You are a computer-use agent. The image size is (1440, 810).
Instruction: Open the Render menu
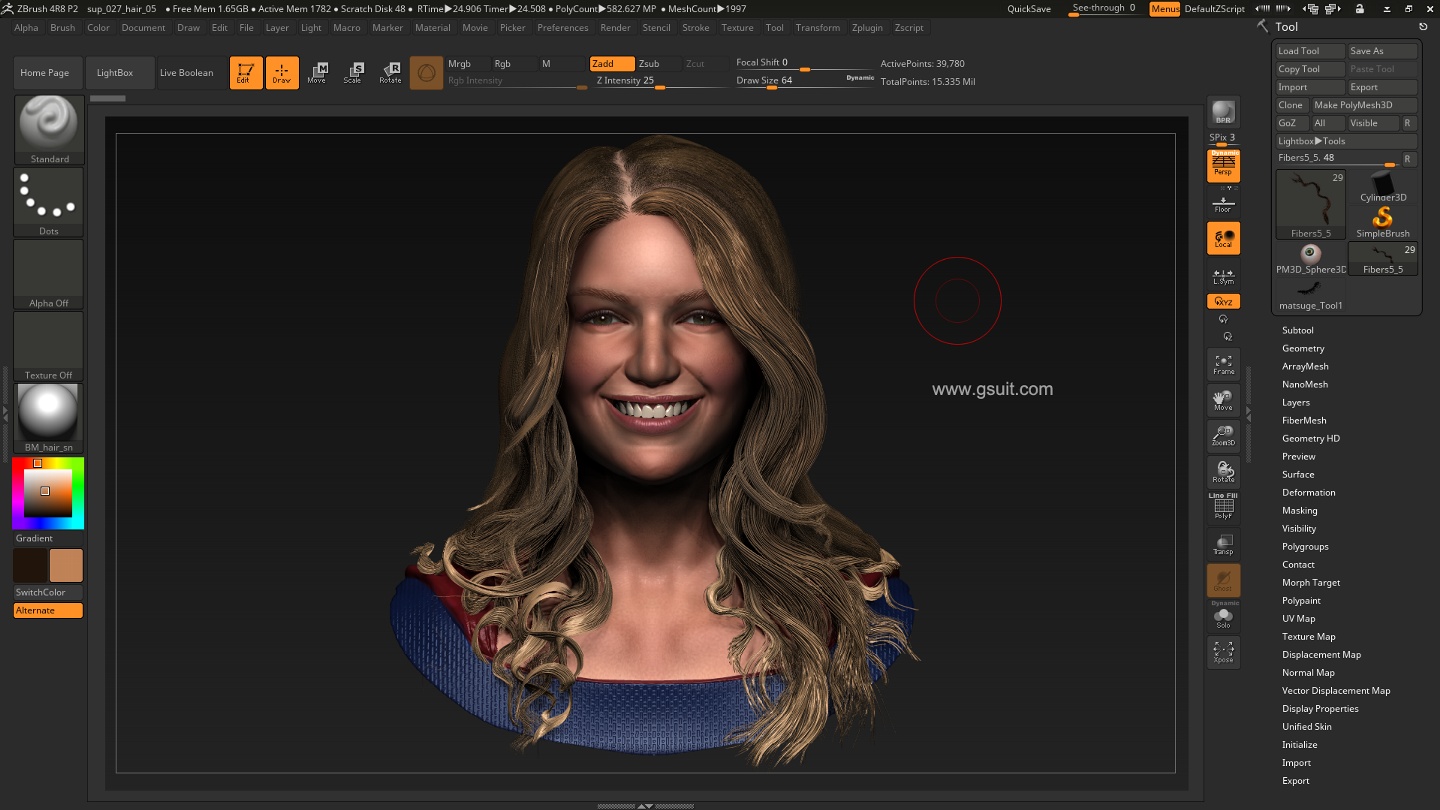(615, 28)
